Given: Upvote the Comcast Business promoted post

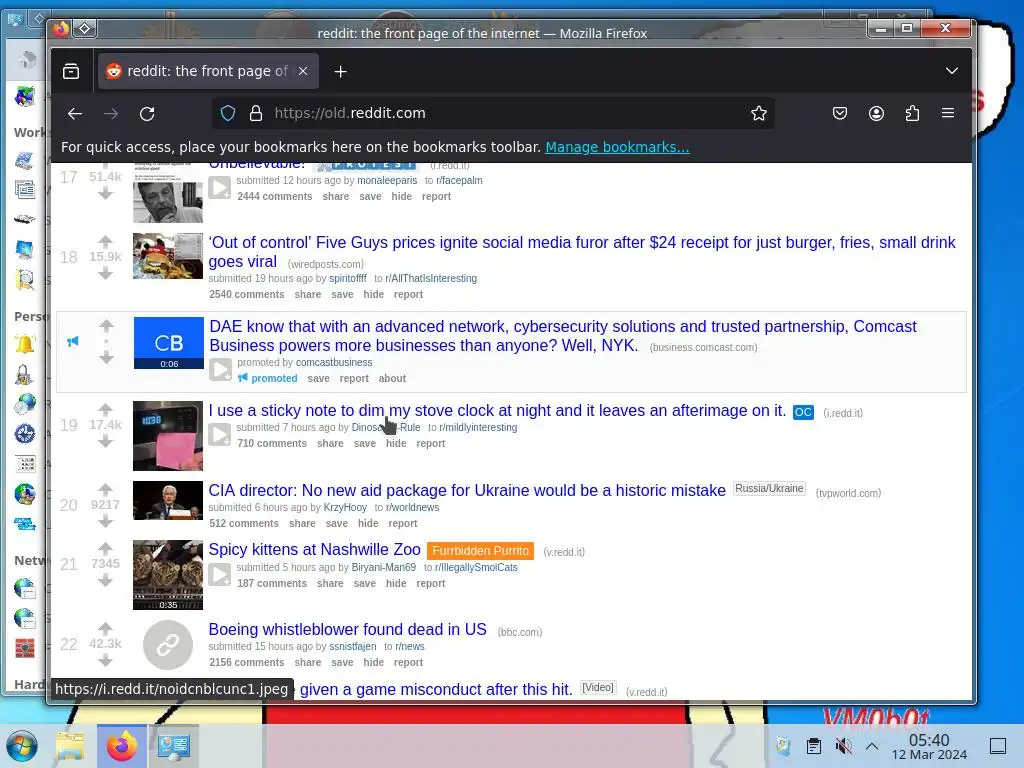Looking at the screenshot, I should (x=106, y=325).
